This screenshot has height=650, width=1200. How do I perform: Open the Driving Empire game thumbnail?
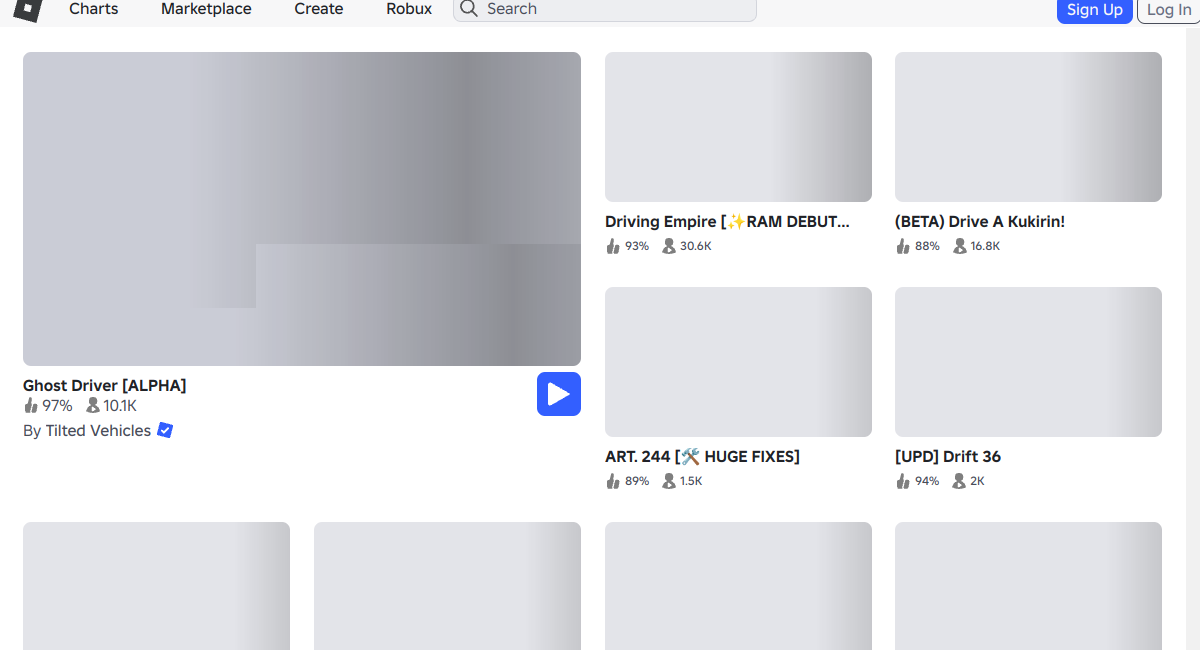click(x=738, y=127)
